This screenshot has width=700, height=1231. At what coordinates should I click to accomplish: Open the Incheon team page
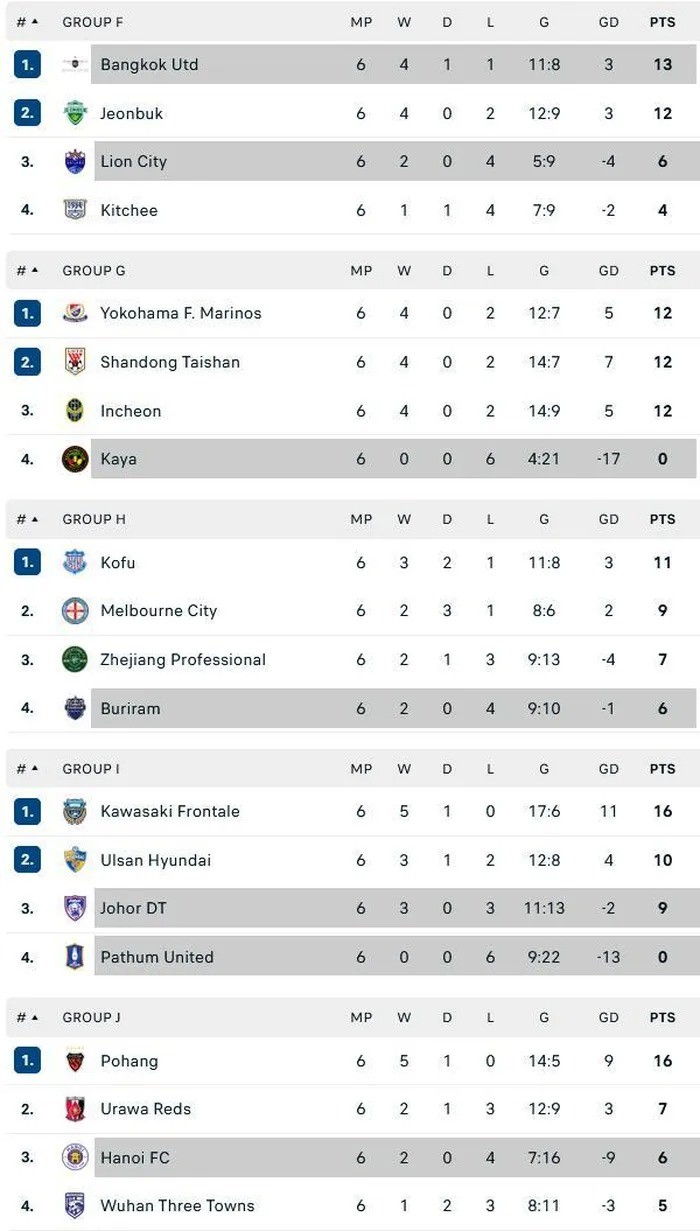[x=130, y=411]
